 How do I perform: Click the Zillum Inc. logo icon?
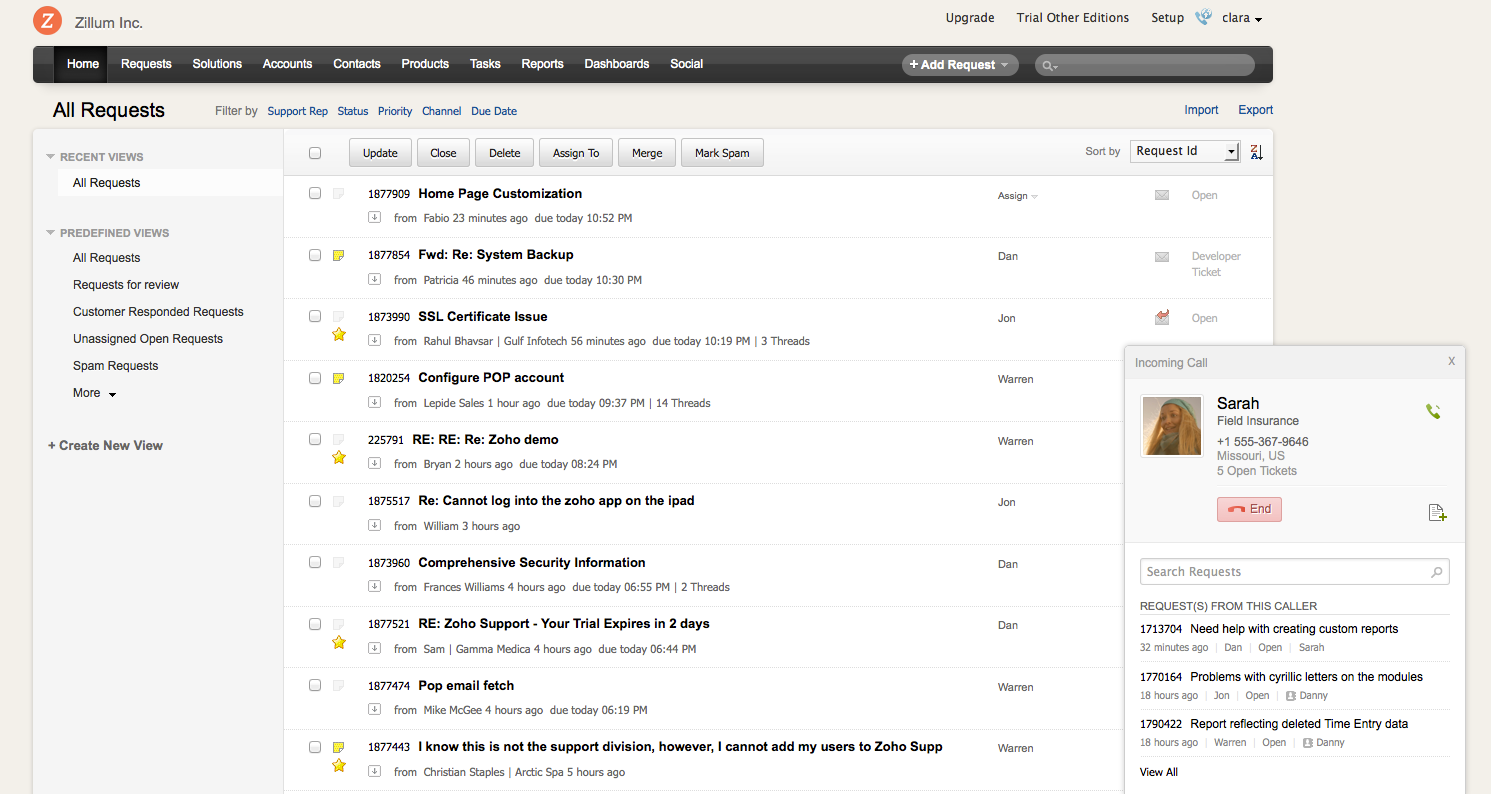point(47,21)
